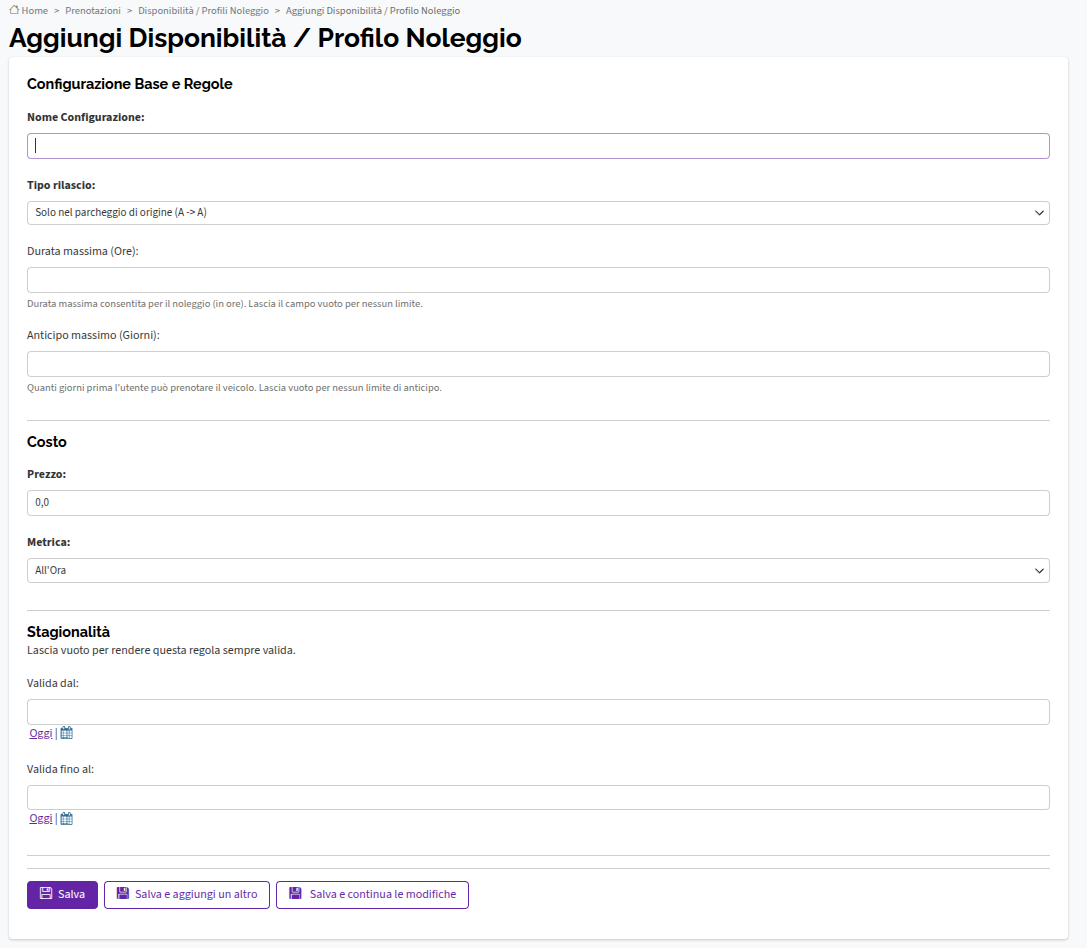Click Oggi link under Valida dal

41,733
